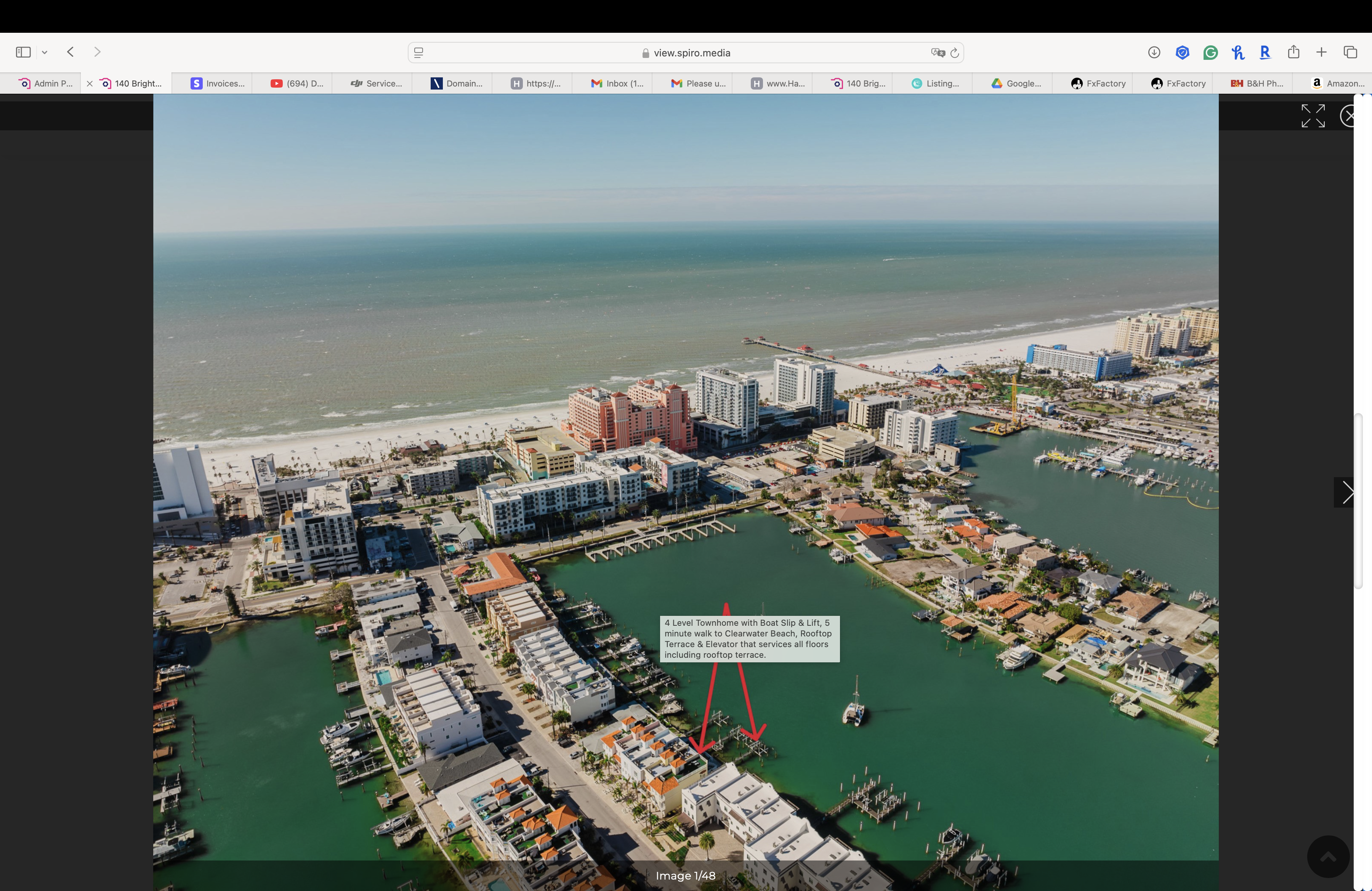Expand the sidebar tab group dropdown arrow

(x=44, y=53)
